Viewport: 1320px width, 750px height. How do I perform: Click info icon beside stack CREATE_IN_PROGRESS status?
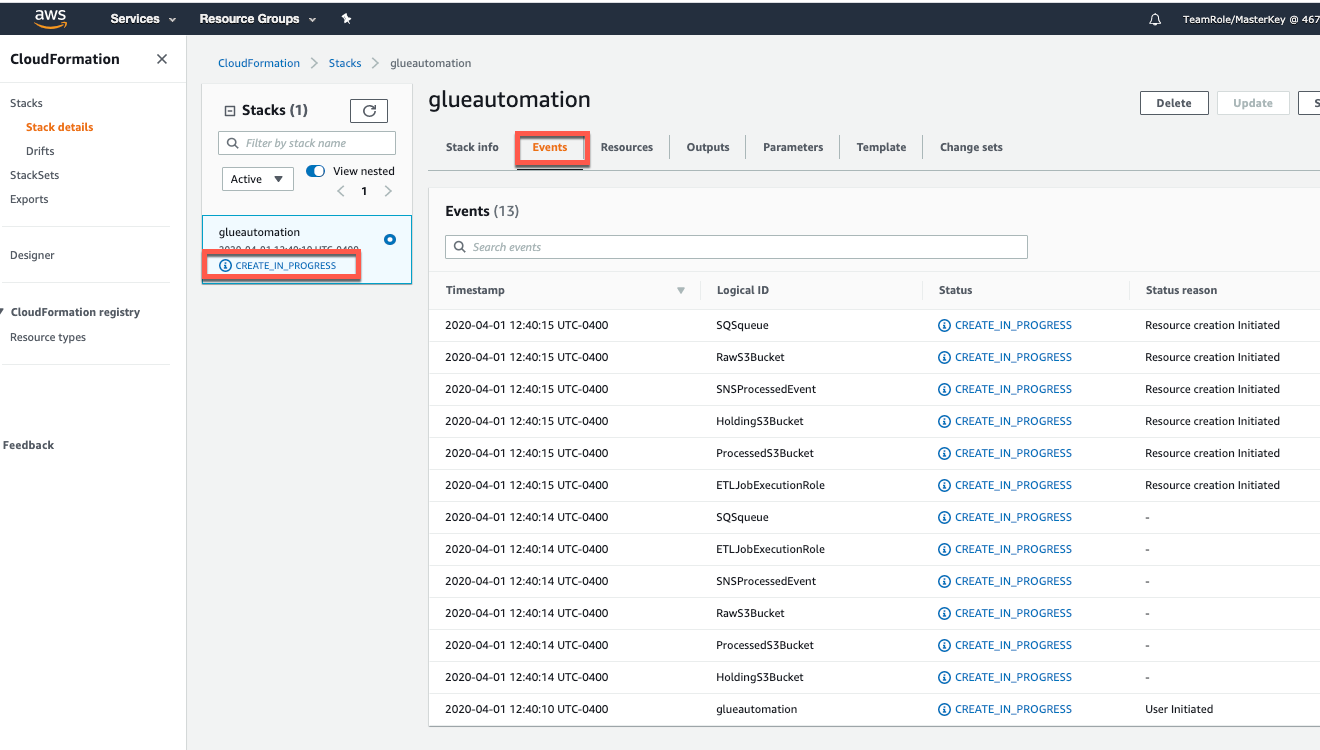point(225,266)
